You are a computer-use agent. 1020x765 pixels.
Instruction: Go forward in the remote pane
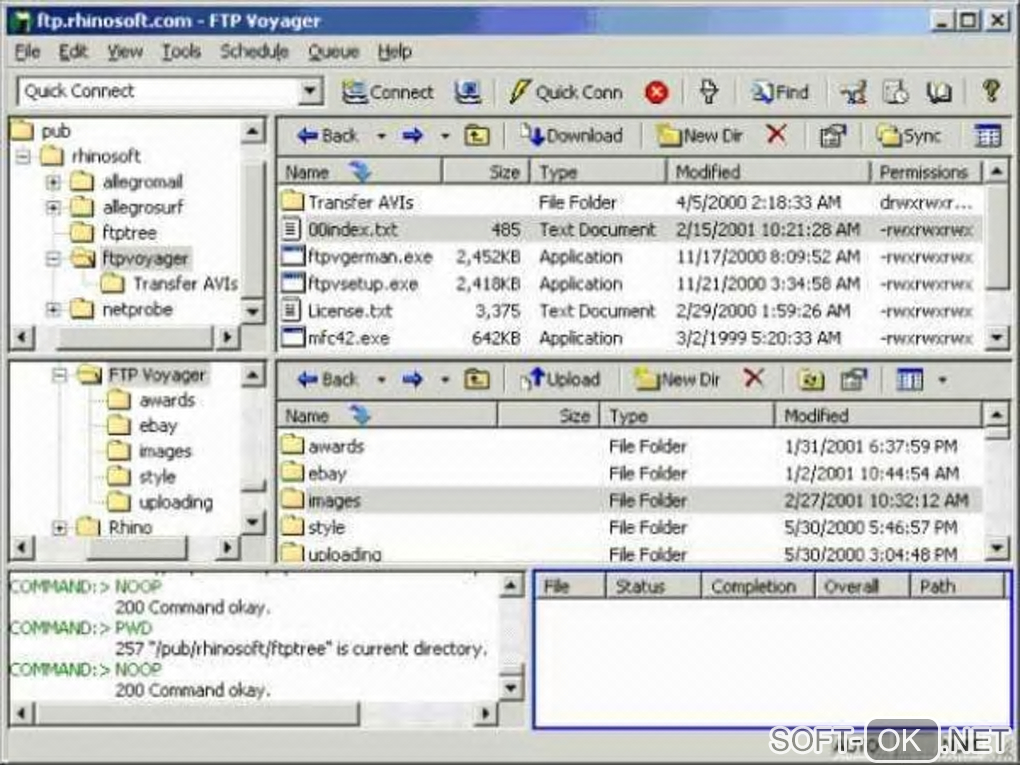pos(412,136)
